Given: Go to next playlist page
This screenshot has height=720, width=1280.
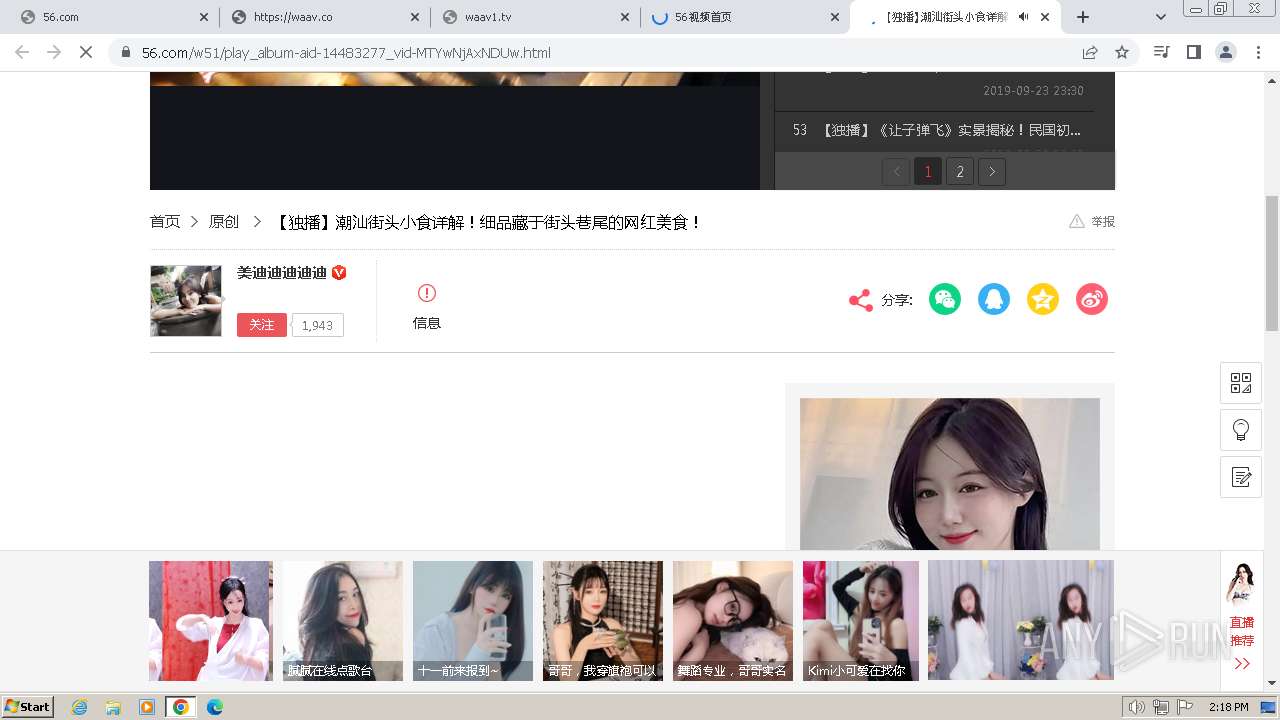Looking at the screenshot, I should 992,172.
